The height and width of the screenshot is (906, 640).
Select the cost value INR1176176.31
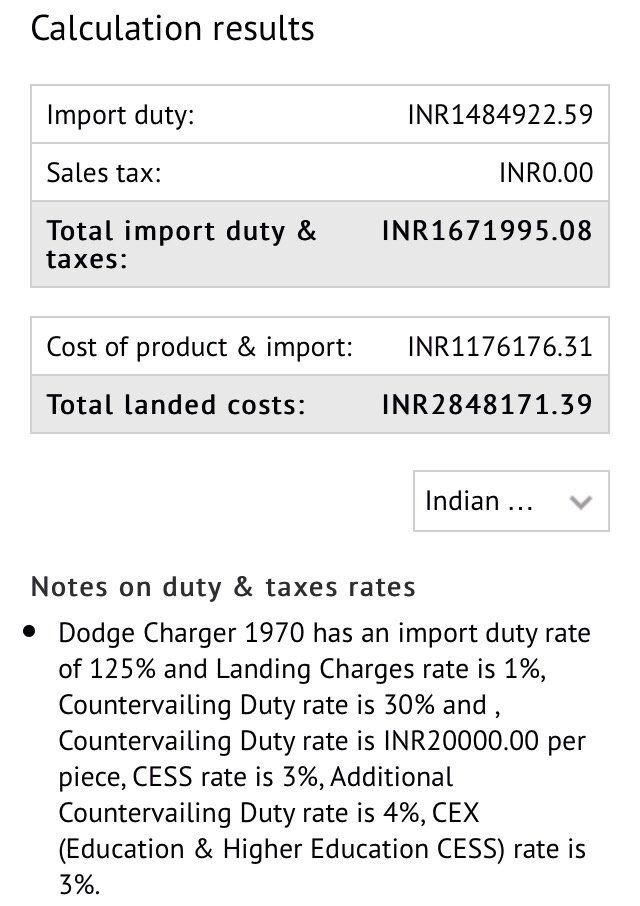pyautogui.click(x=499, y=347)
